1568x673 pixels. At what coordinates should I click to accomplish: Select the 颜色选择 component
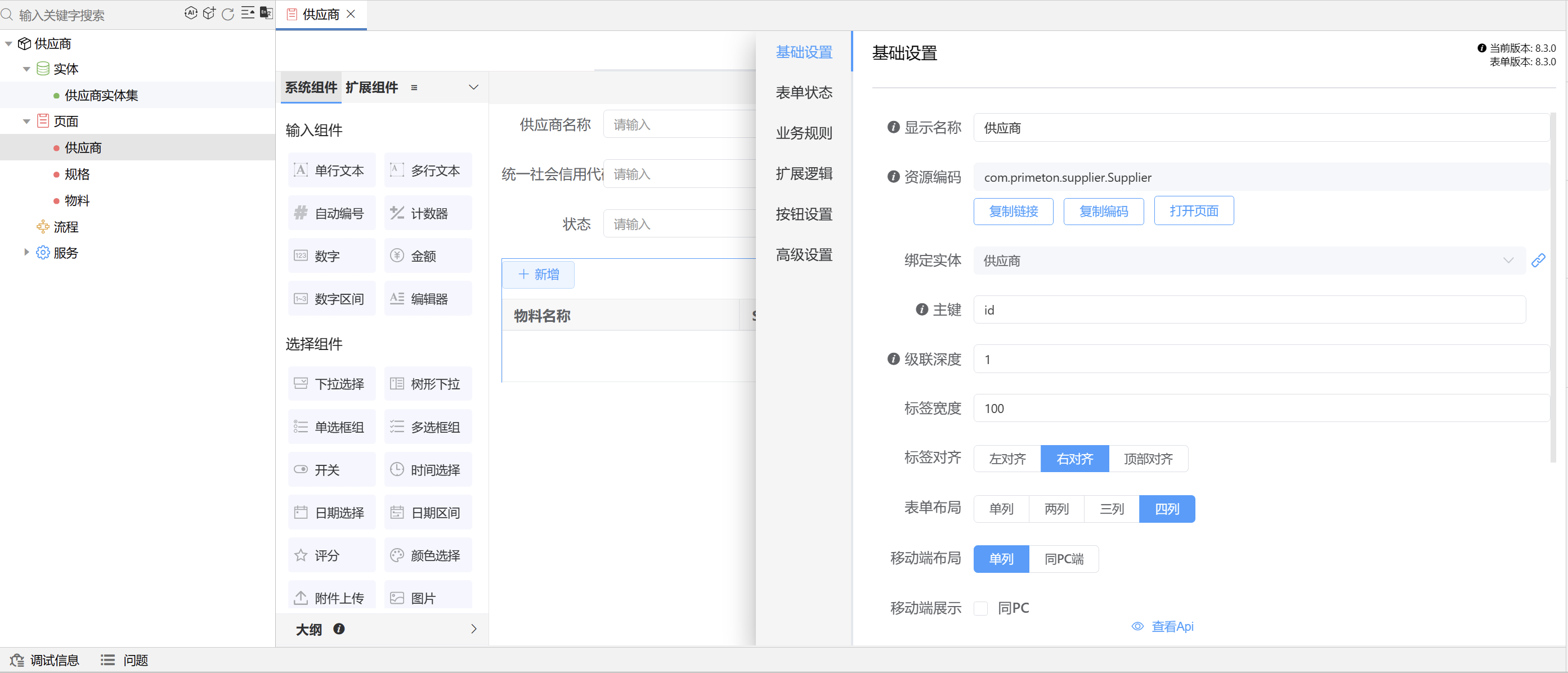[x=427, y=554]
